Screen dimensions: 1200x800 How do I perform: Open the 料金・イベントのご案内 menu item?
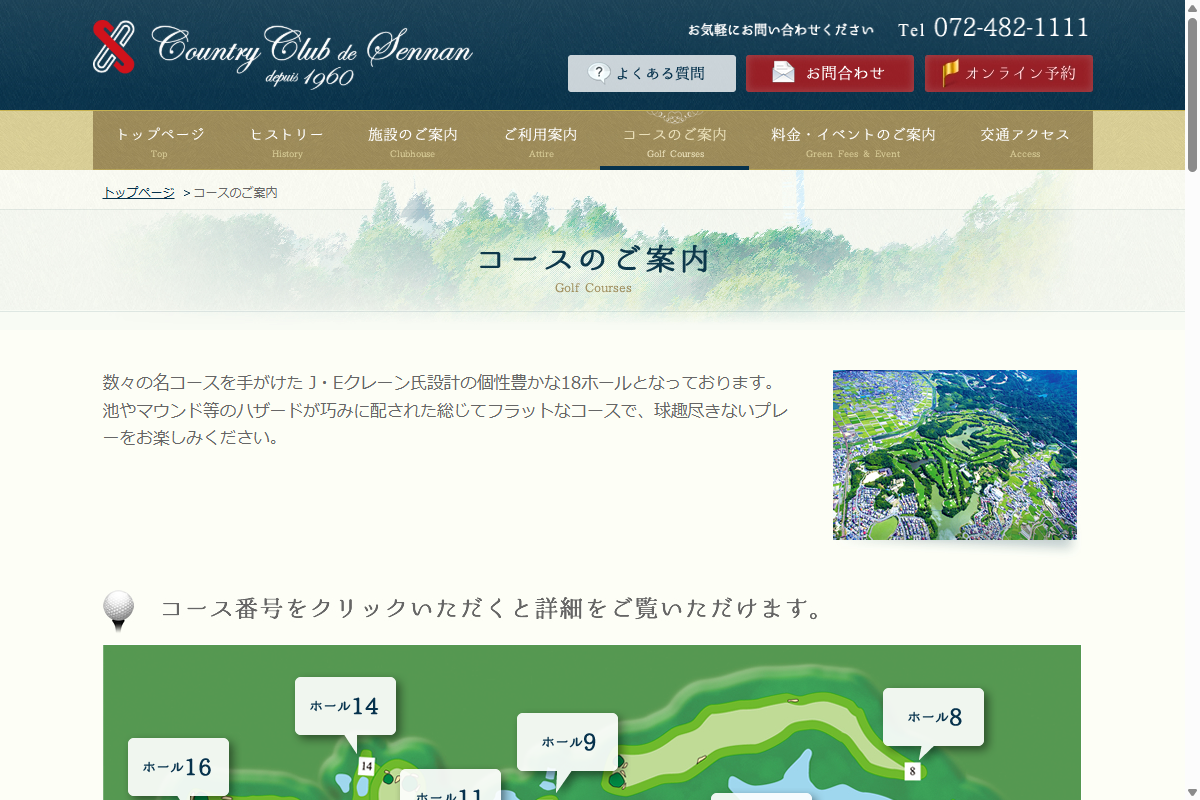click(853, 140)
